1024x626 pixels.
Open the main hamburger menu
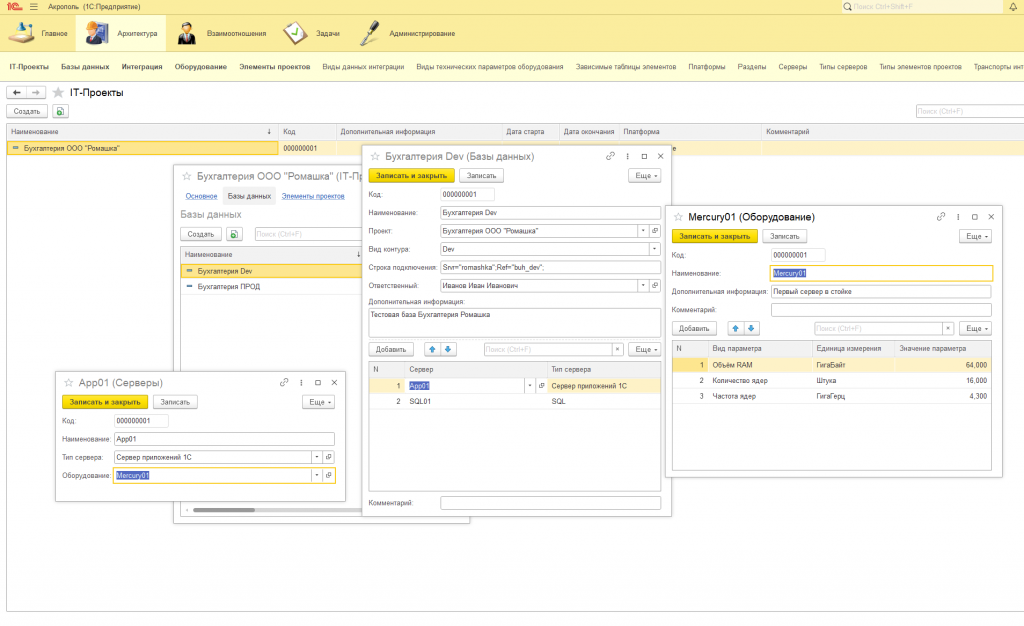34,7
